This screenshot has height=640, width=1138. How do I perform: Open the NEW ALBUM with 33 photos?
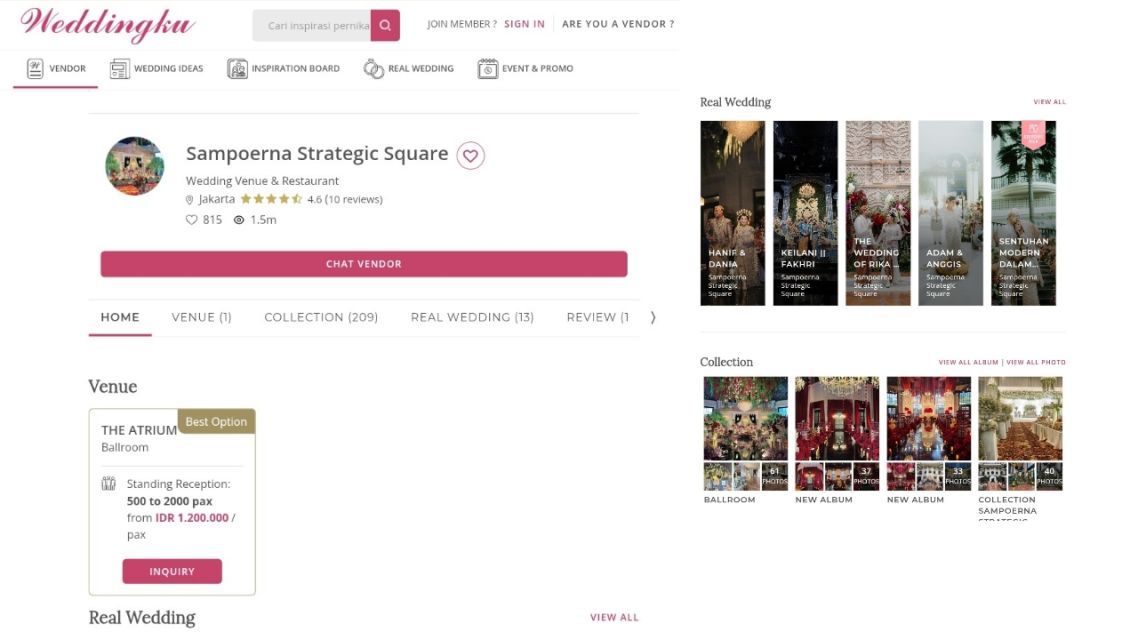click(x=929, y=419)
